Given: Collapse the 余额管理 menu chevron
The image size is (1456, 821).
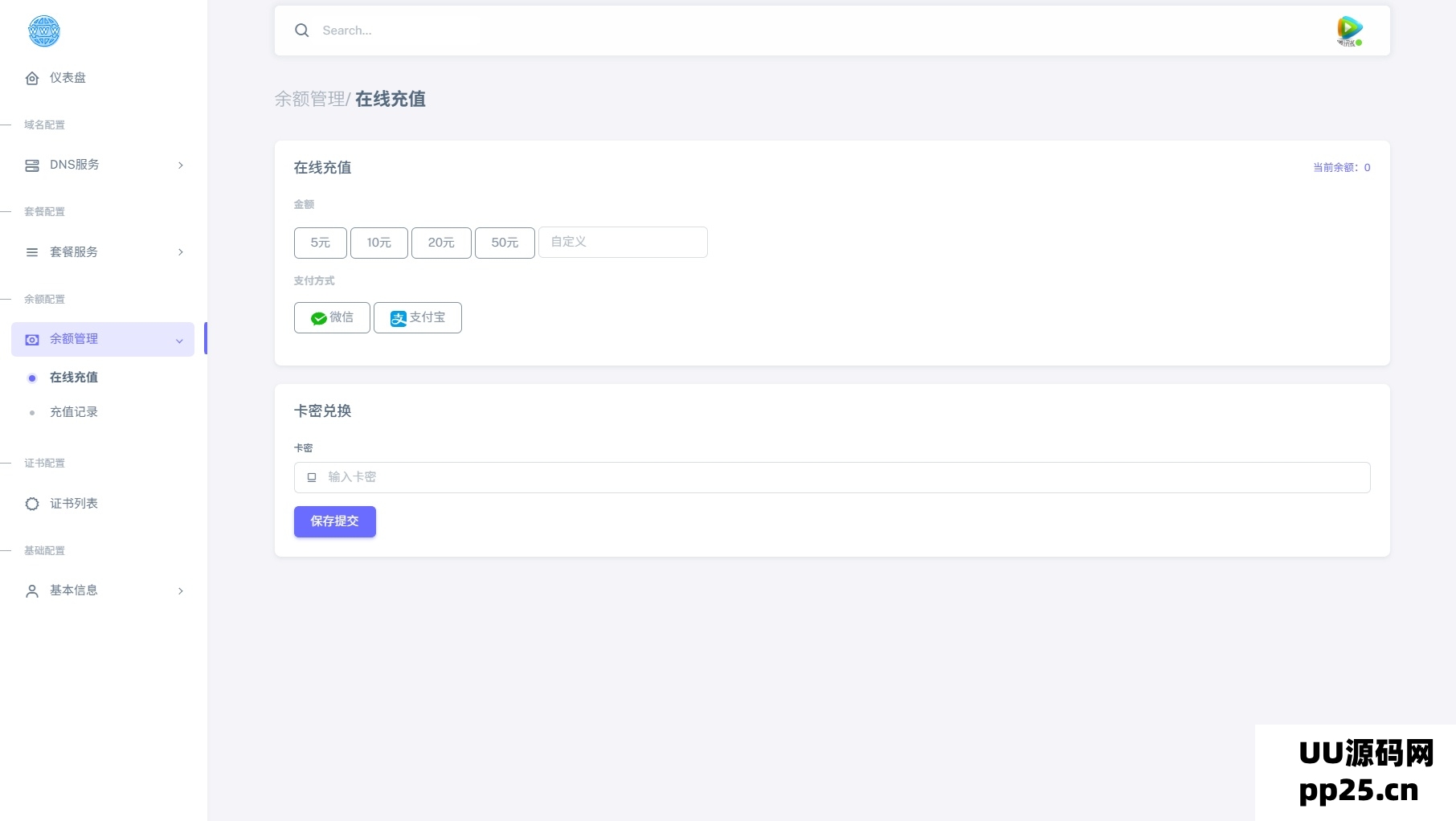Looking at the screenshot, I should (179, 341).
